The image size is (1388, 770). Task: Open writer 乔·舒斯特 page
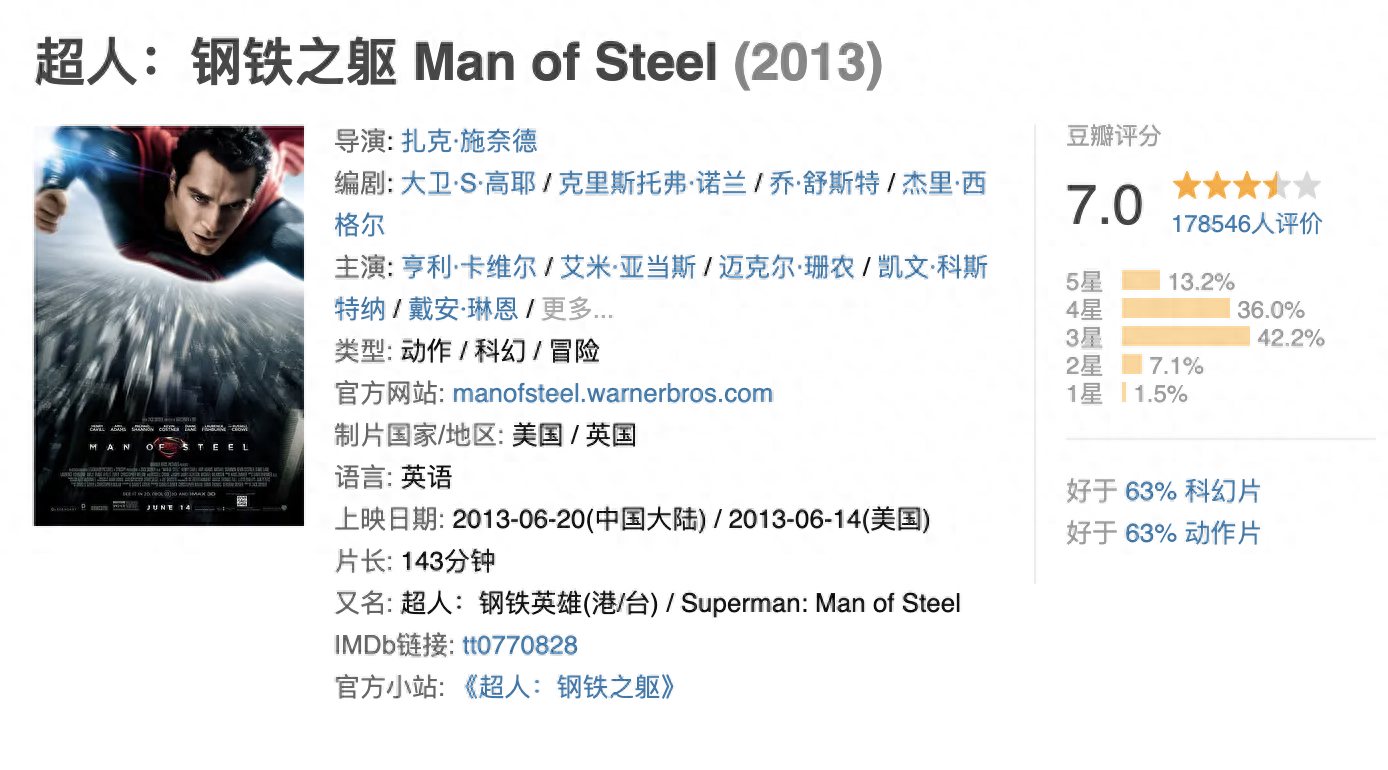[x=824, y=183]
